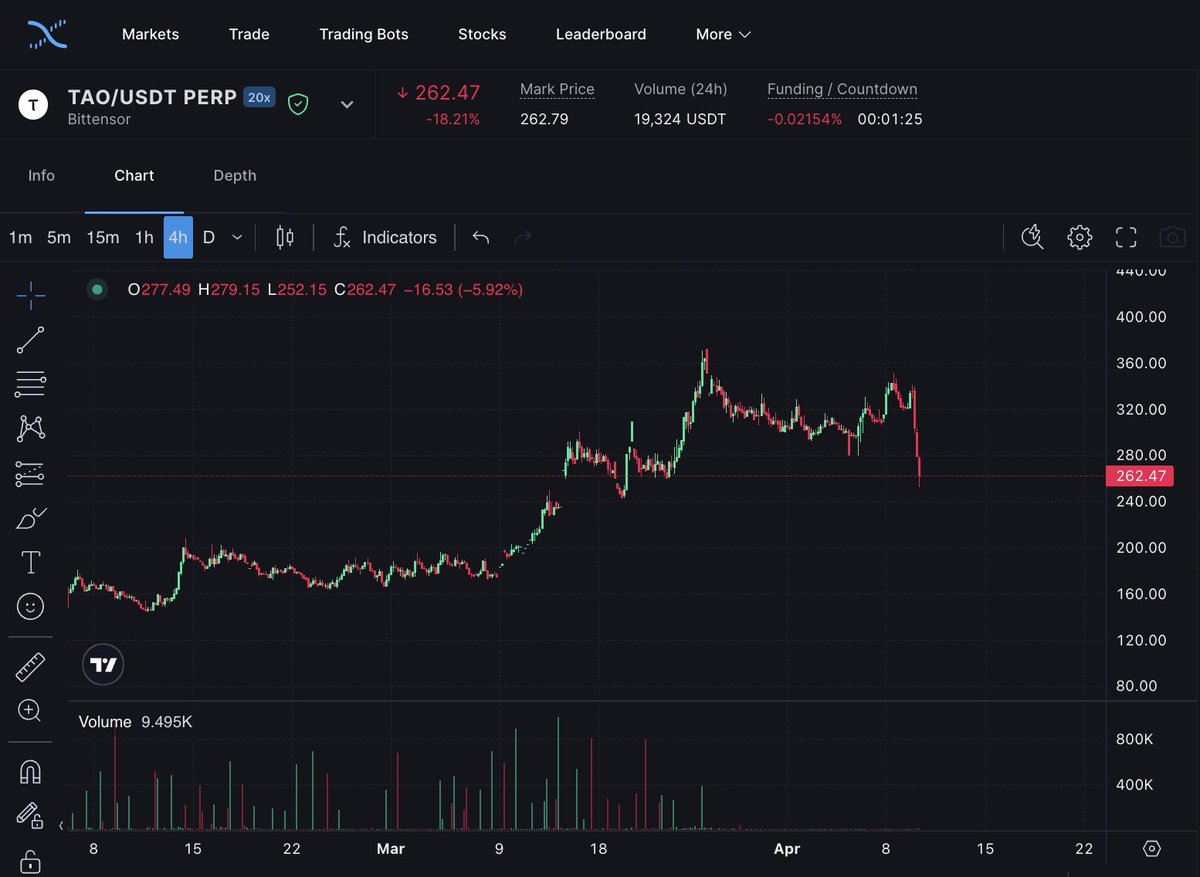Open candlestick chart type selector
This screenshot has height=877, width=1200.
coord(285,237)
